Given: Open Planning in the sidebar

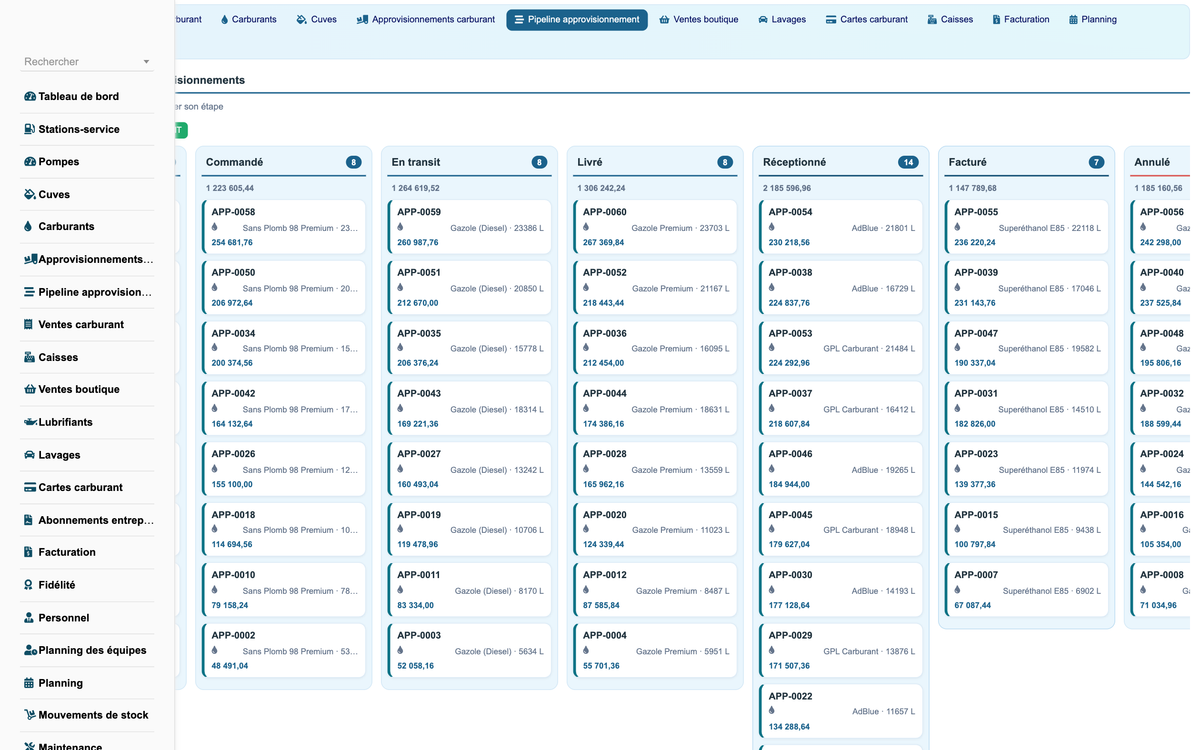Looking at the screenshot, I should click(88, 683).
